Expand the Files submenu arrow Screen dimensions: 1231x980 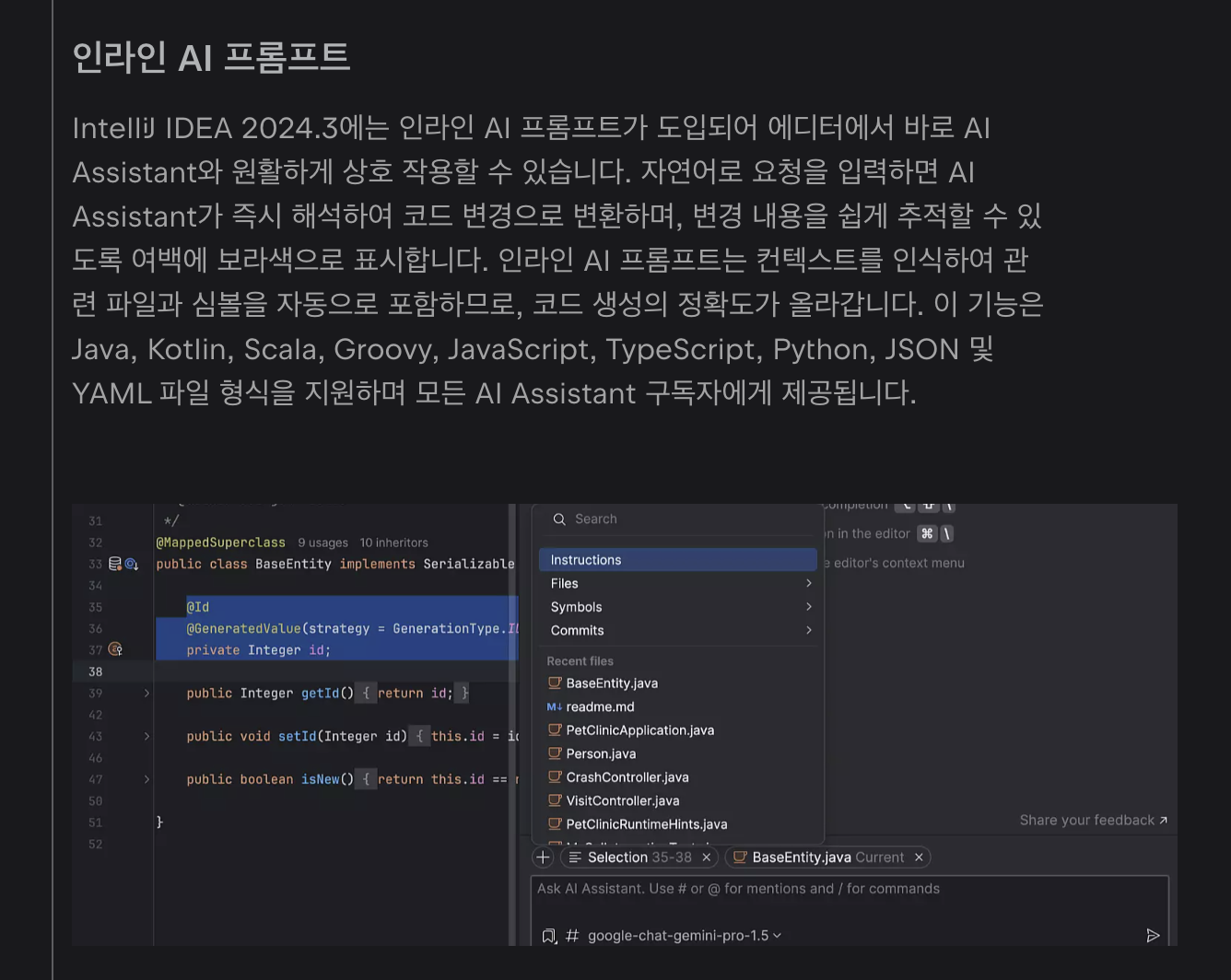808,584
